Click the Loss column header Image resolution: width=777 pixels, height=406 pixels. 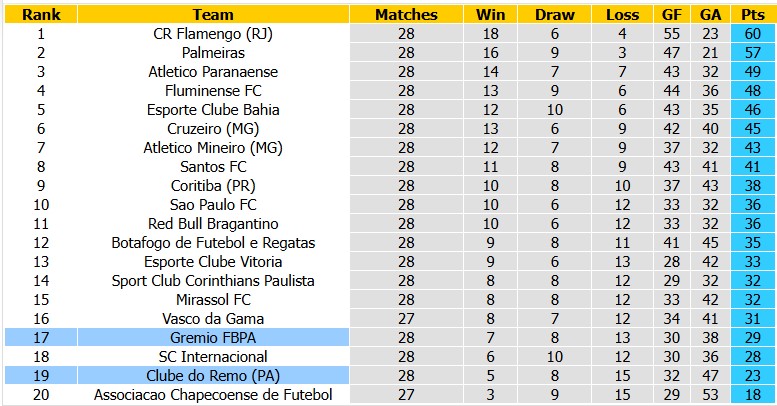(x=622, y=14)
